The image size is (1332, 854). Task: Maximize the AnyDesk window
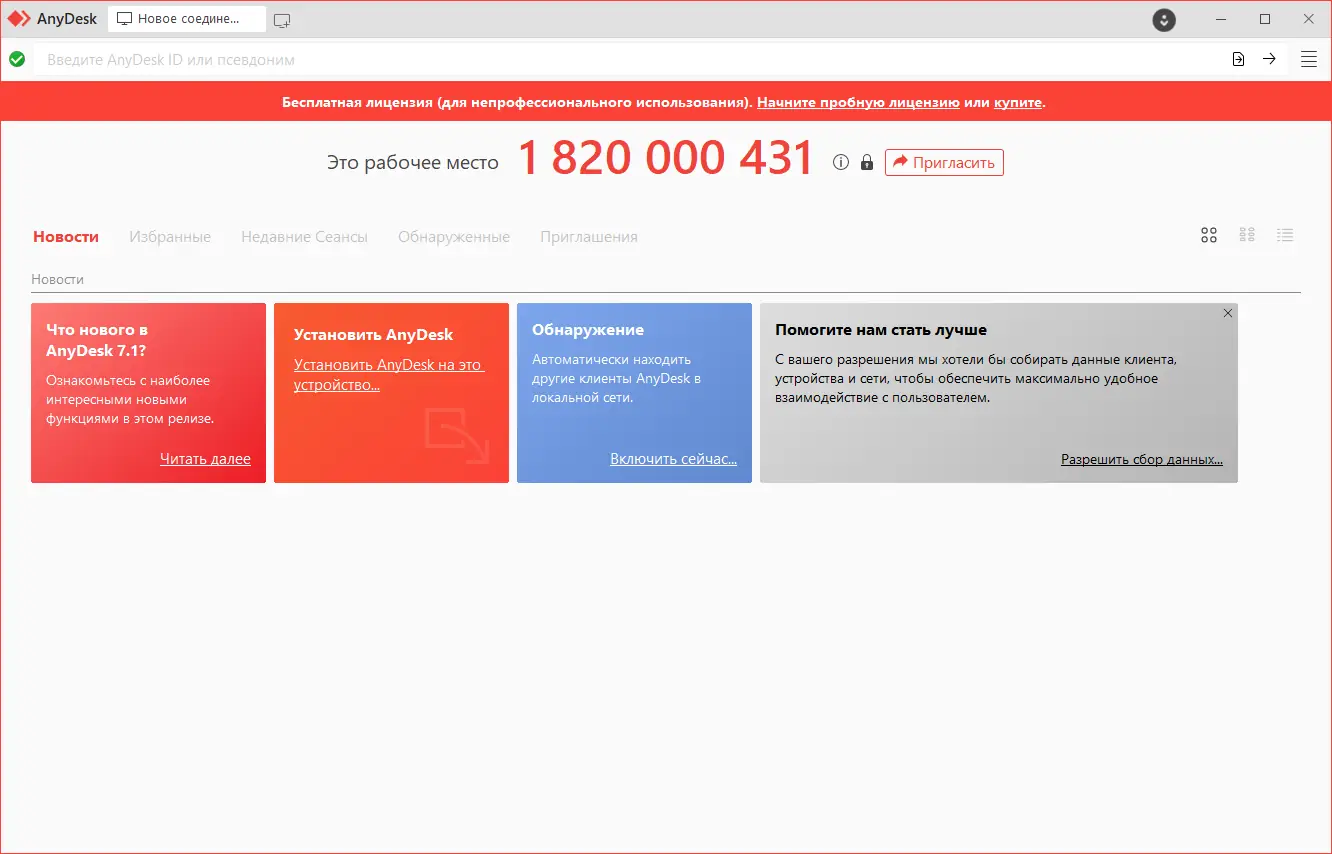tap(1265, 19)
